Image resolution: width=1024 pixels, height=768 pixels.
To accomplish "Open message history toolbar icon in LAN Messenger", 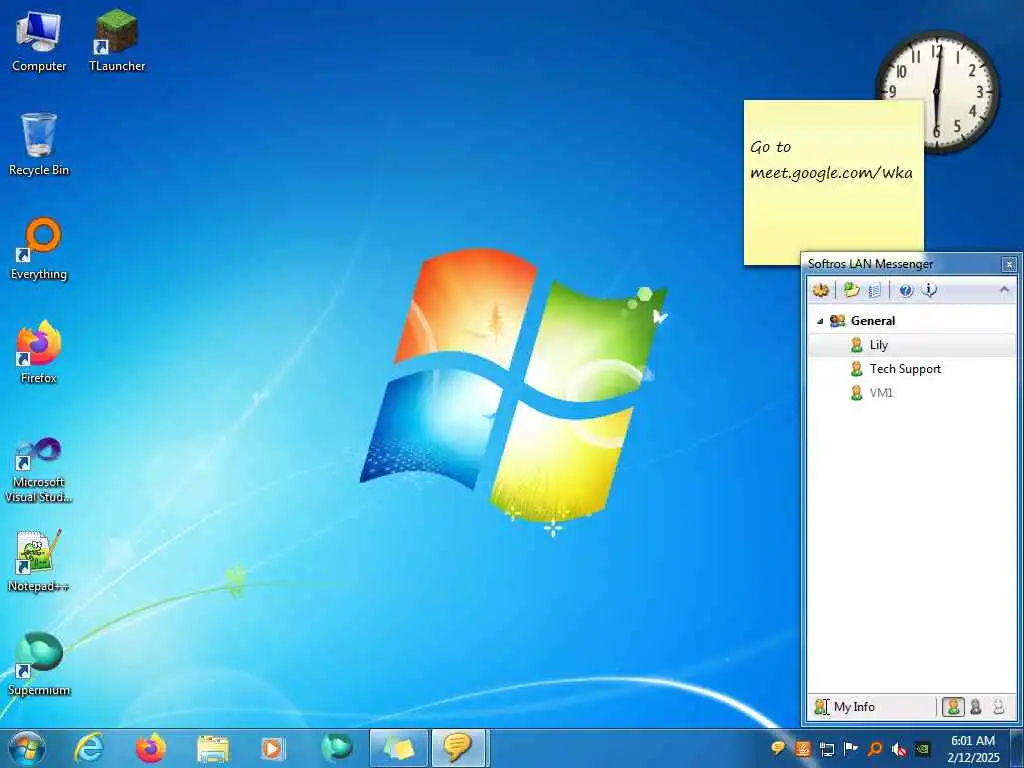I will (875, 289).
